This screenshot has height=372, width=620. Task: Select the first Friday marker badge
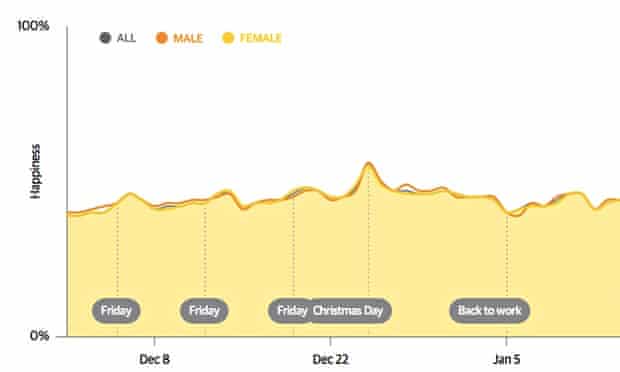116,311
